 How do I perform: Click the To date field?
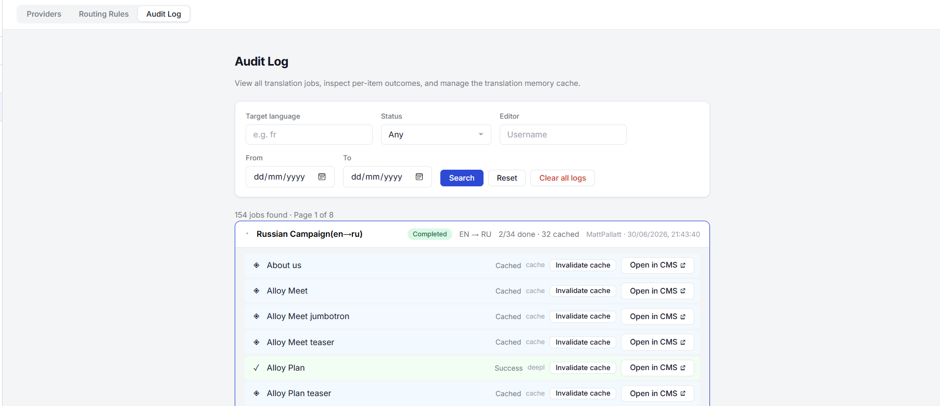(387, 177)
